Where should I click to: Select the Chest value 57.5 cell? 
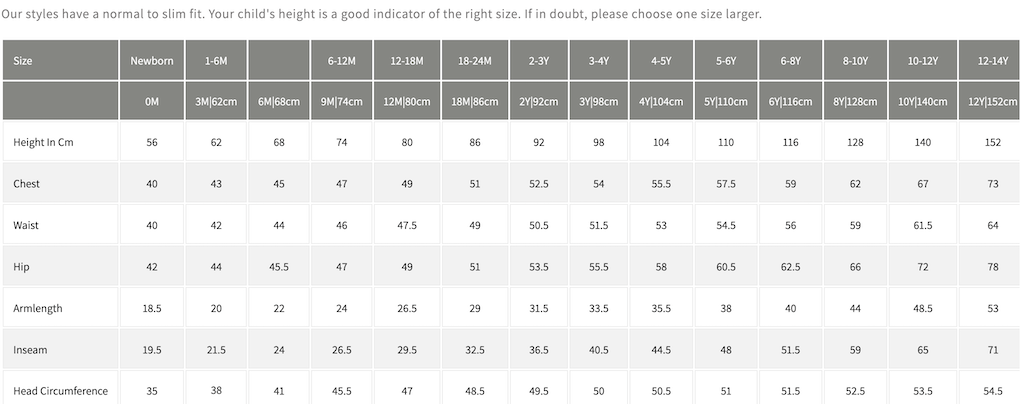726,184
